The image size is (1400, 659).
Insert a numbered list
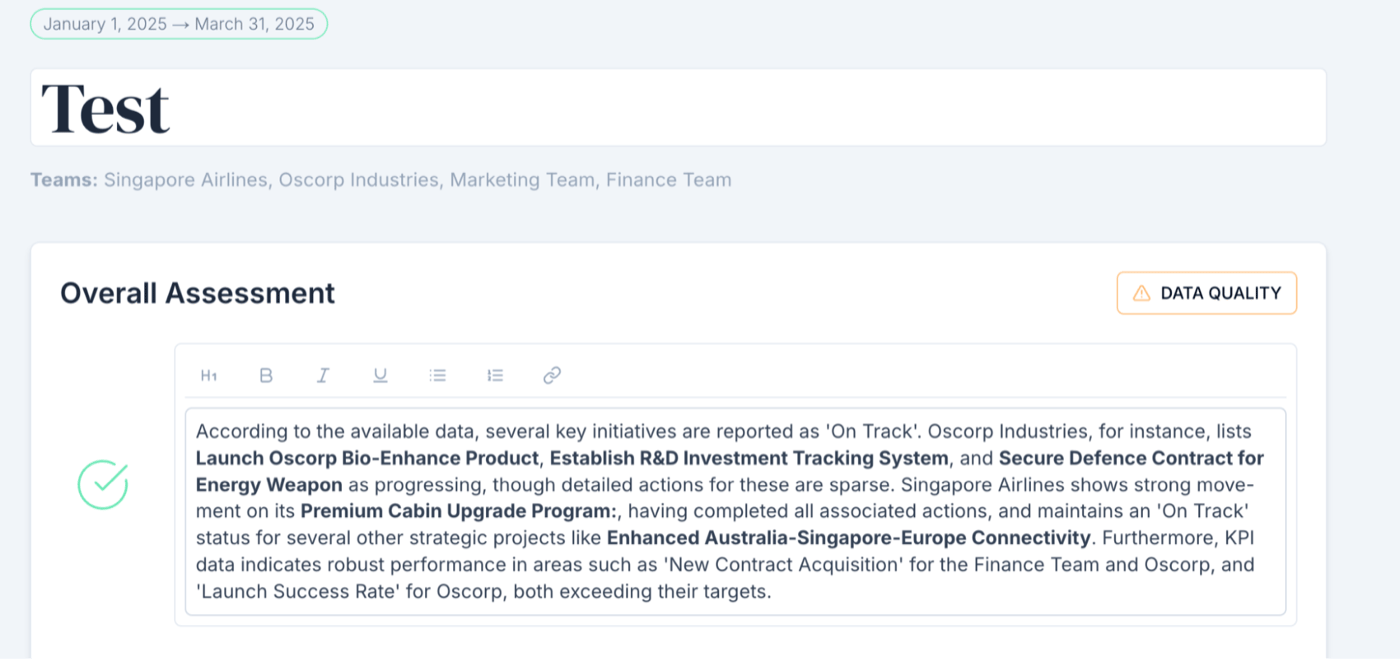tap(495, 375)
